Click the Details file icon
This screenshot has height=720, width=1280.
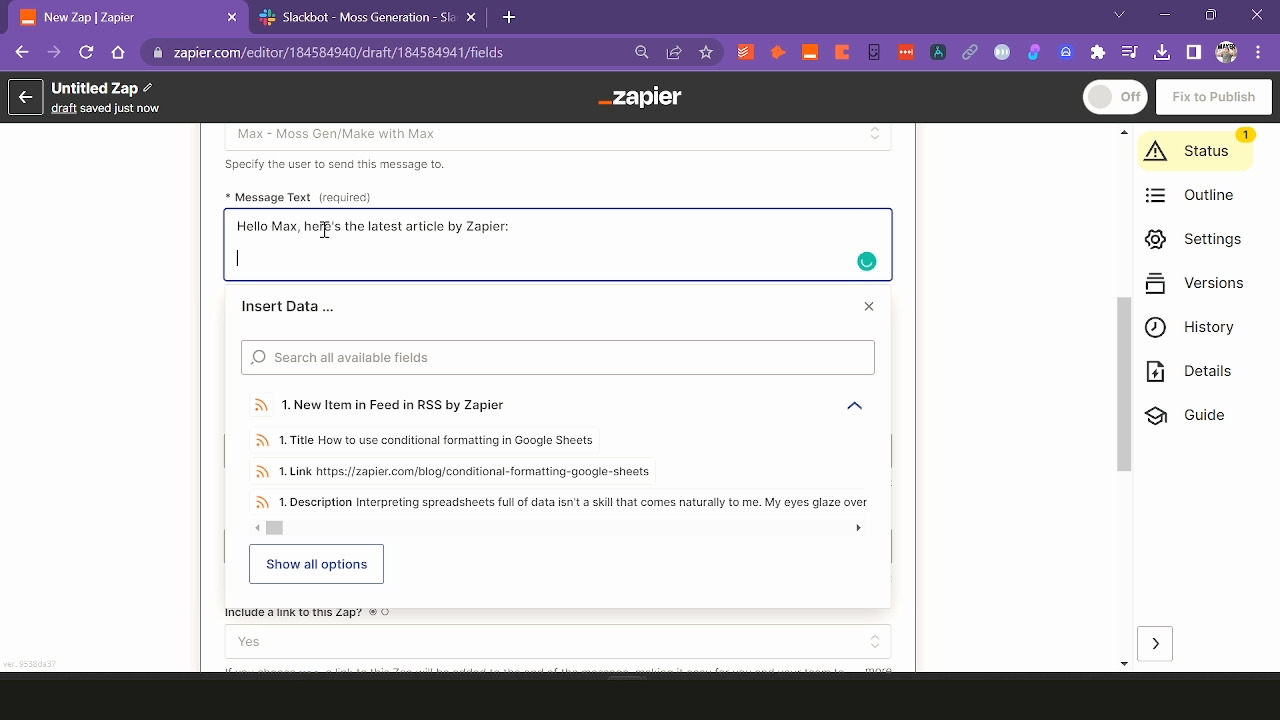pos(1156,371)
